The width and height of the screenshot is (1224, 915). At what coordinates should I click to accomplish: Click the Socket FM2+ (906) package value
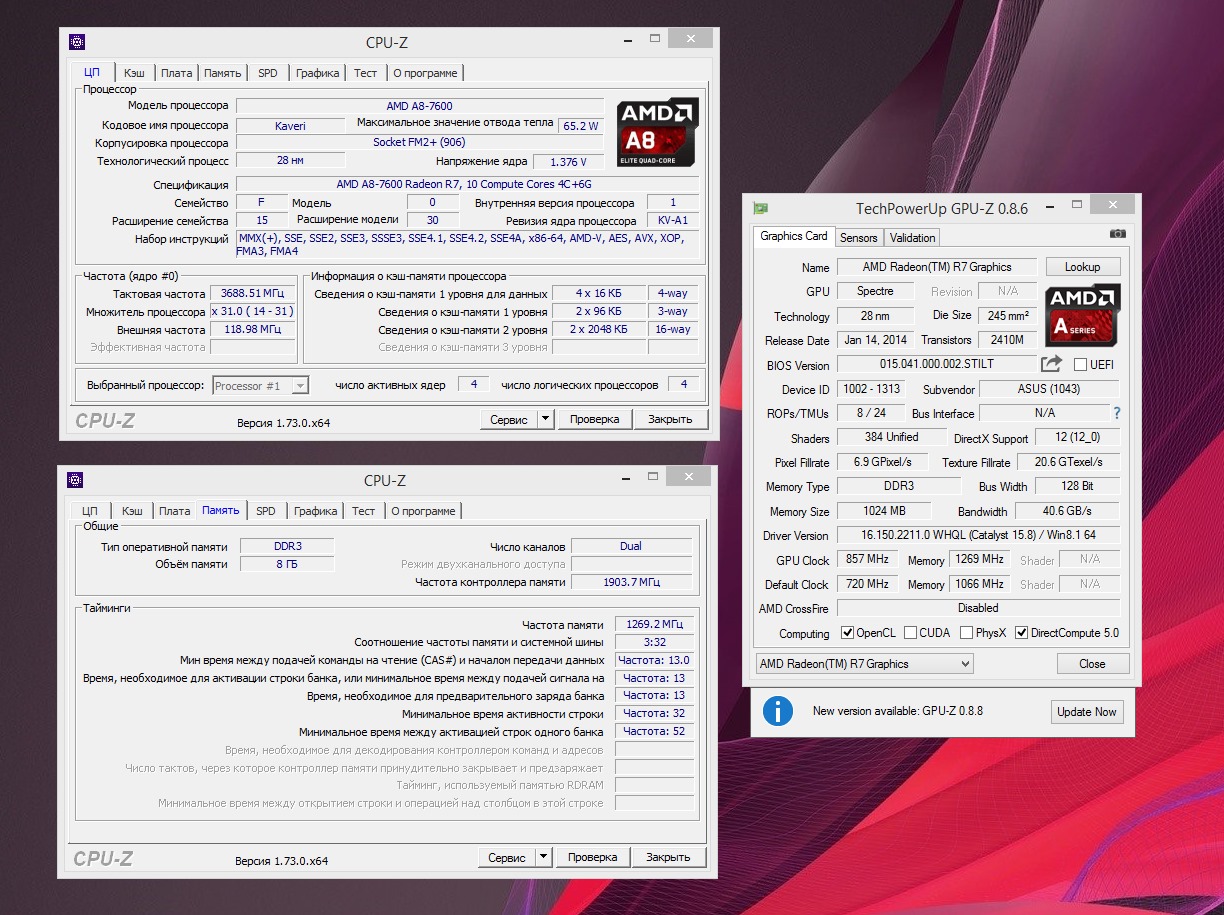420,142
